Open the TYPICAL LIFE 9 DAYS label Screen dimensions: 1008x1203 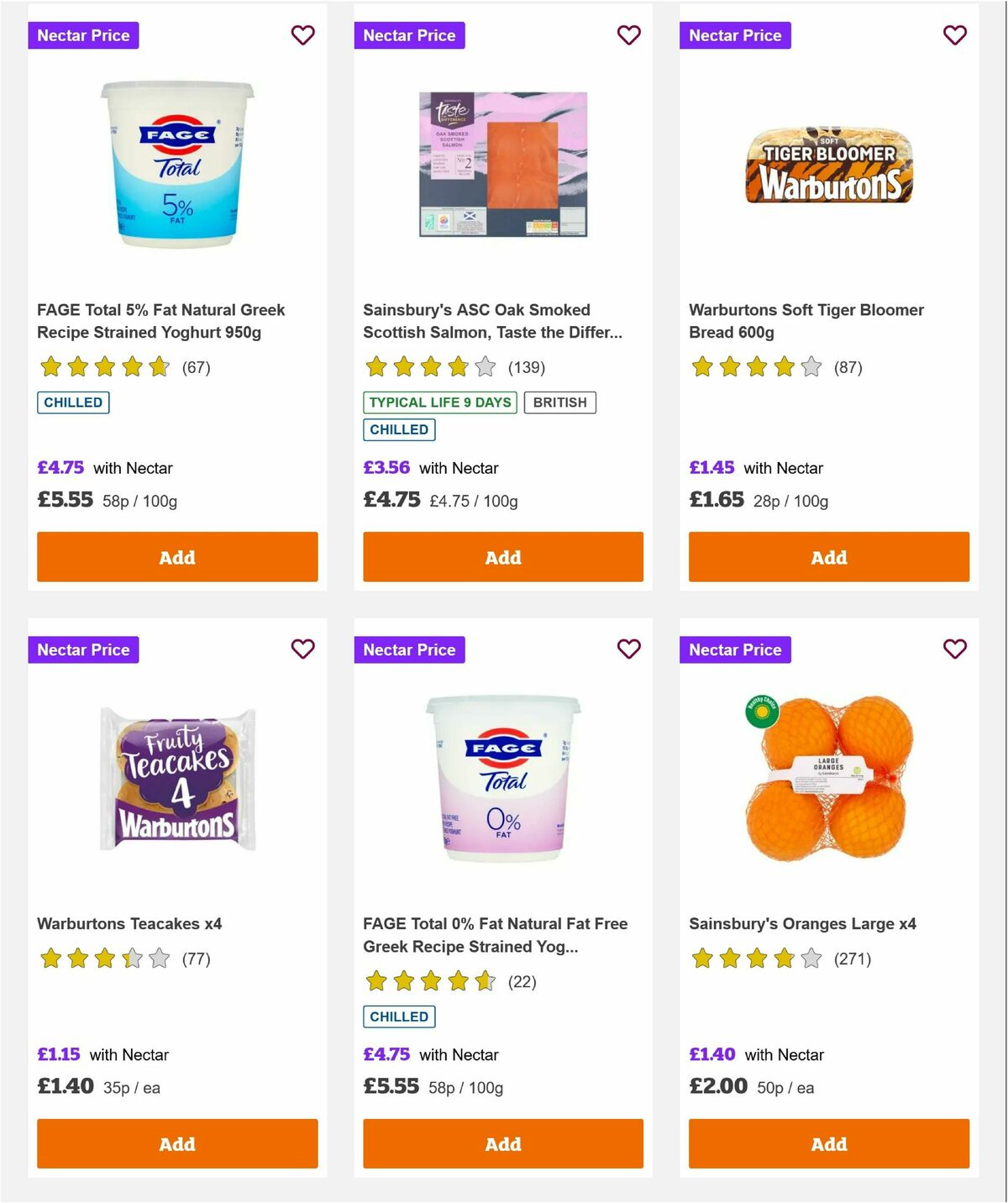(440, 402)
